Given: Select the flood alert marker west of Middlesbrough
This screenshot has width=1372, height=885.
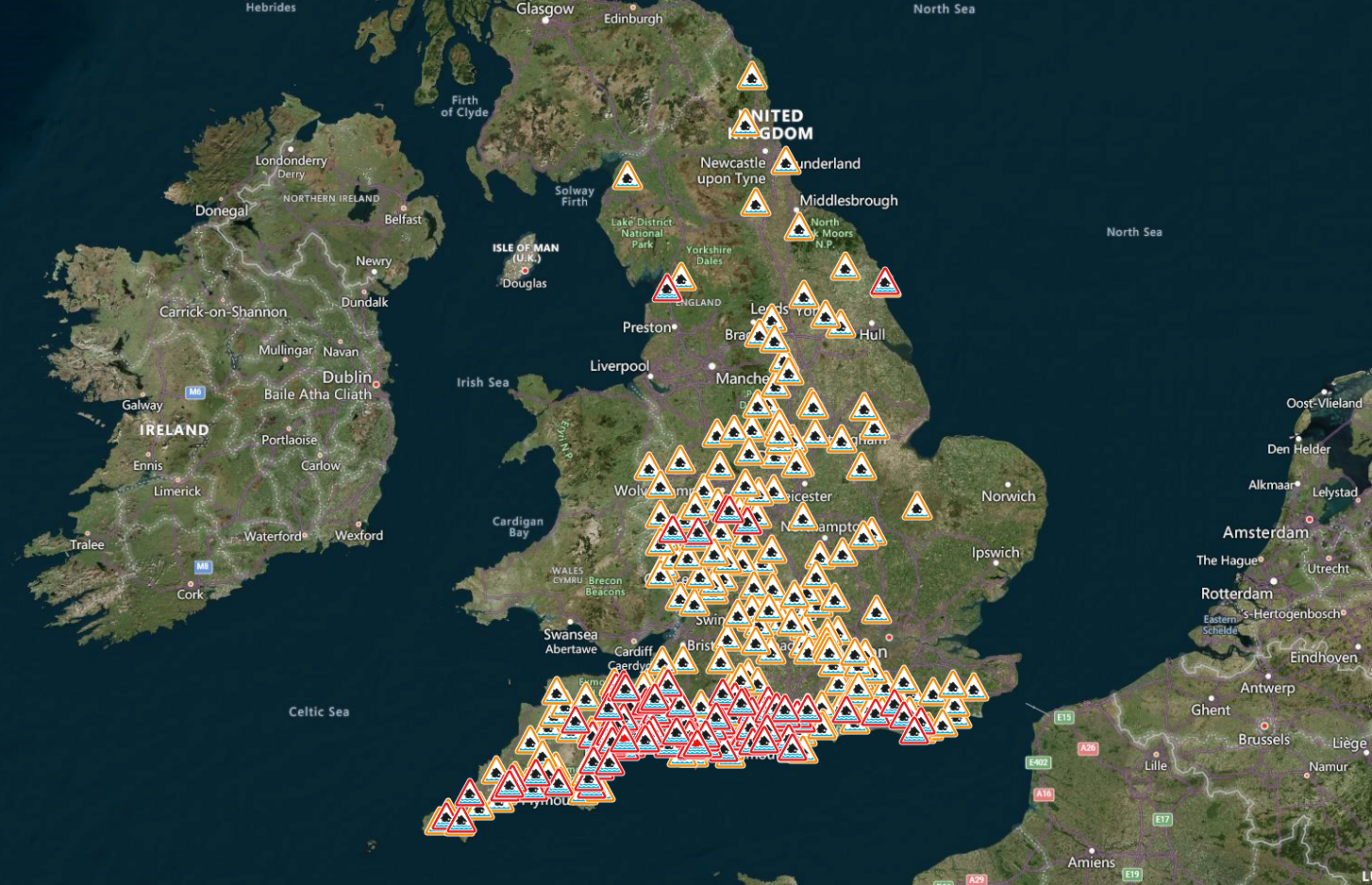Looking at the screenshot, I should click(755, 203).
